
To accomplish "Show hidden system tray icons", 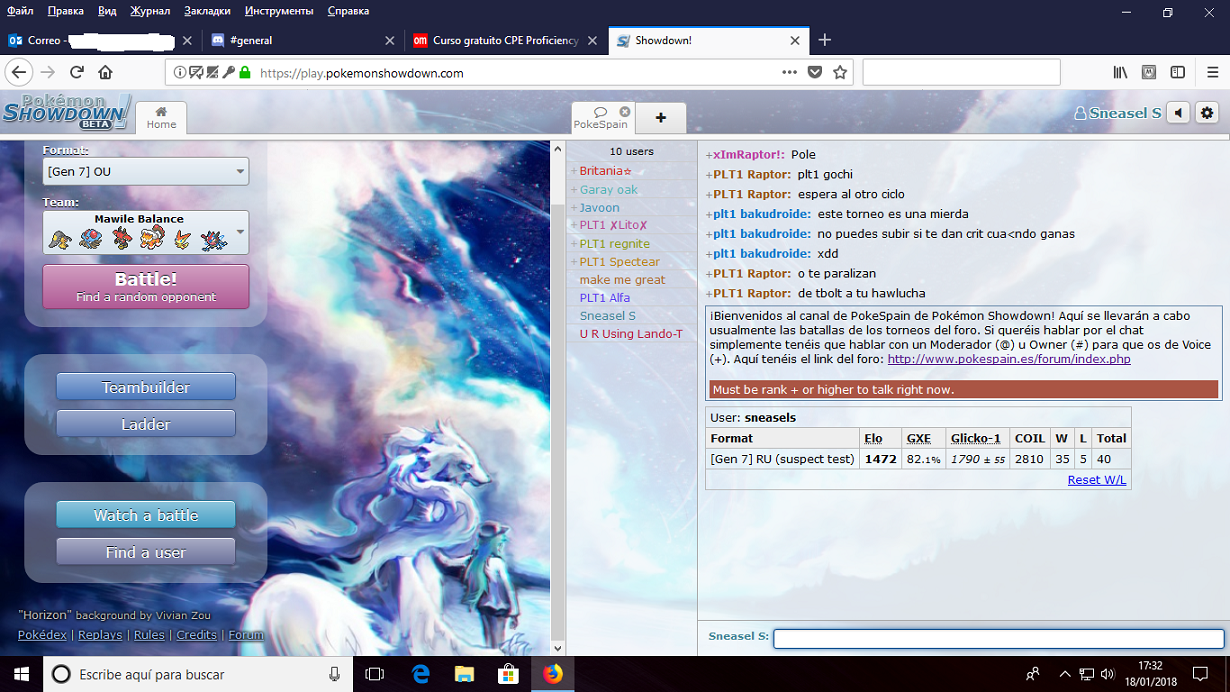I will [x=1065, y=674].
